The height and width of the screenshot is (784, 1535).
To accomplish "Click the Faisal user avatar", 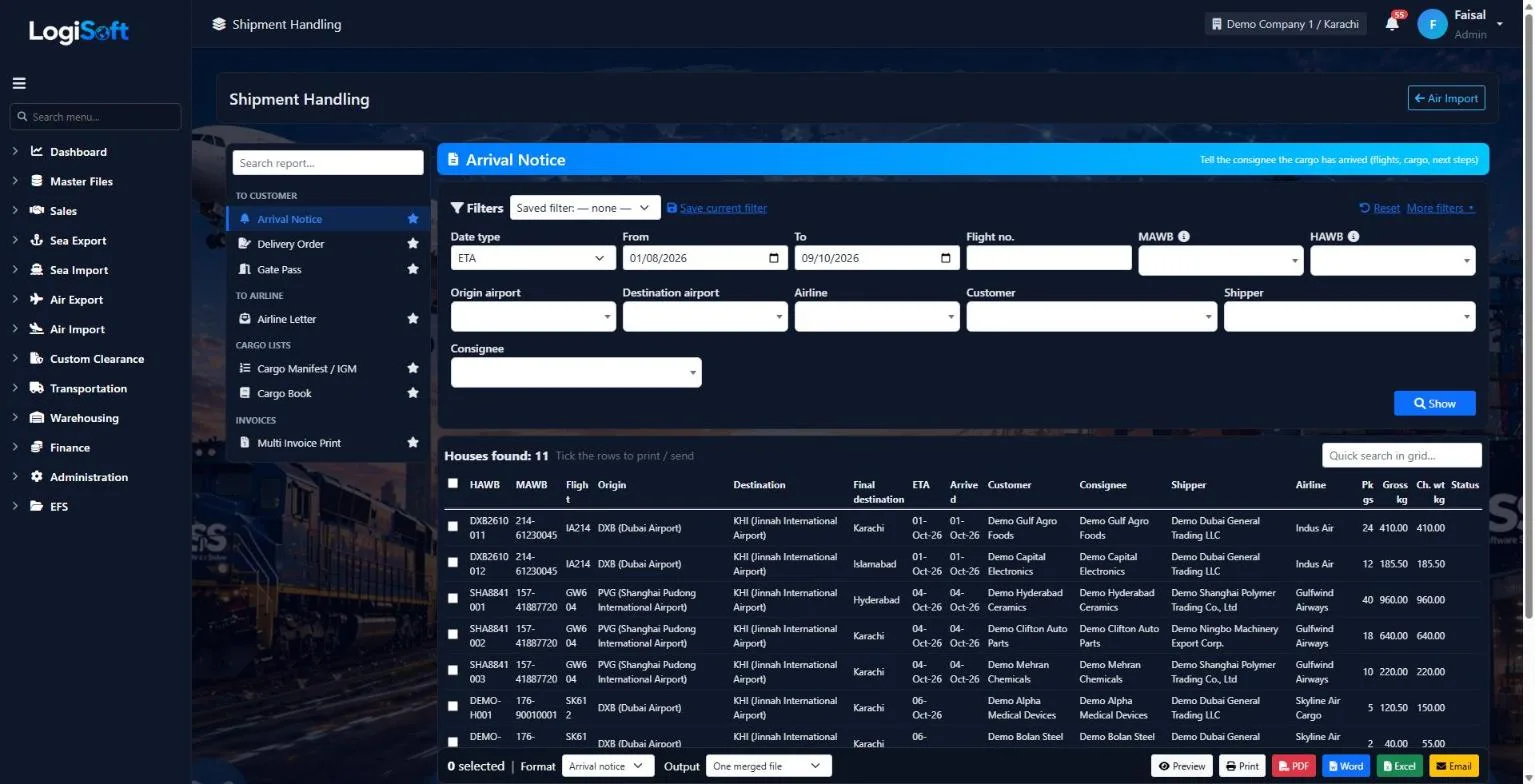I will tap(1432, 24).
